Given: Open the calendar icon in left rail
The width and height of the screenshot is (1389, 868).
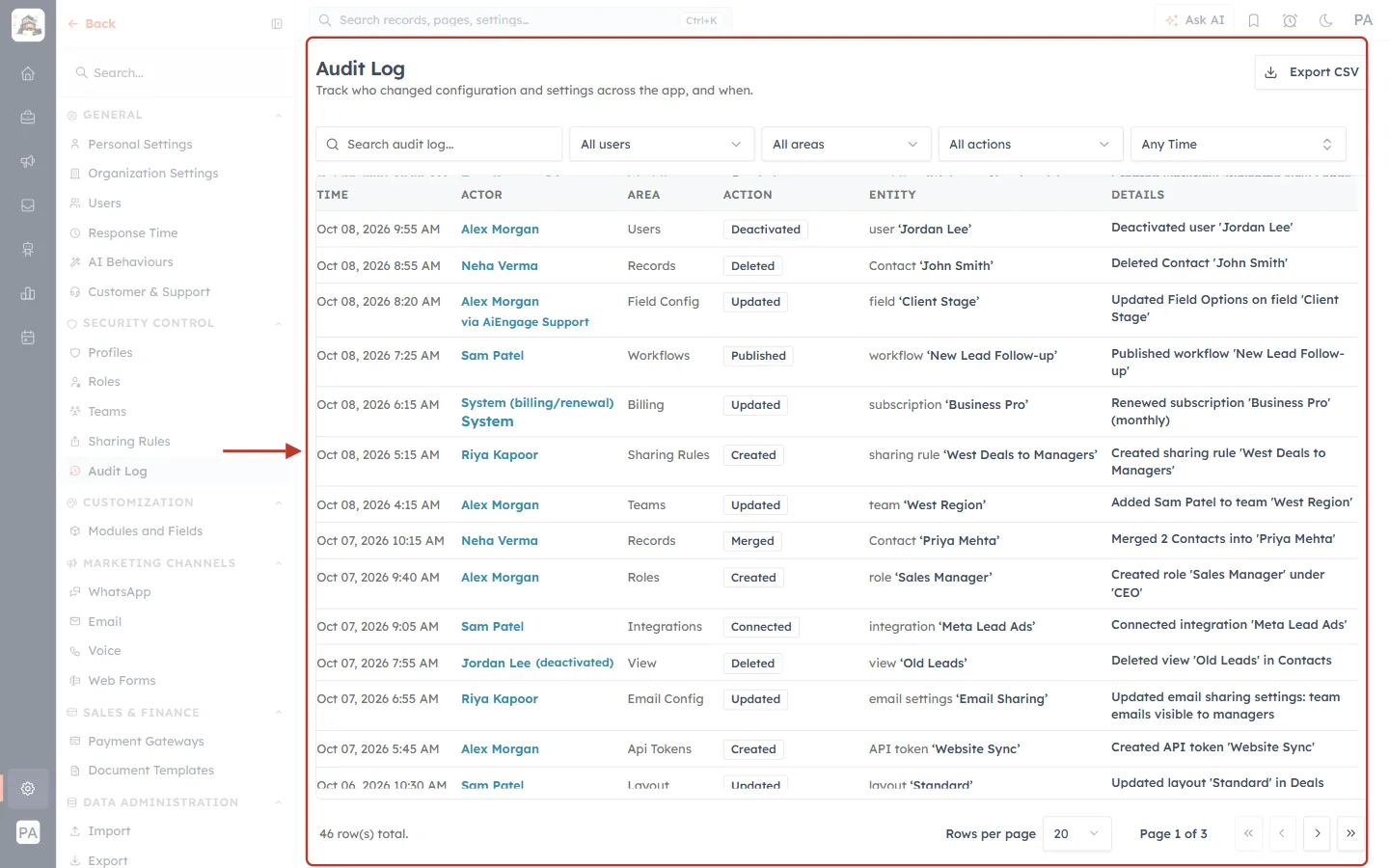Looking at the screenshot, I should pyautogui.click(x=28, y=338).
